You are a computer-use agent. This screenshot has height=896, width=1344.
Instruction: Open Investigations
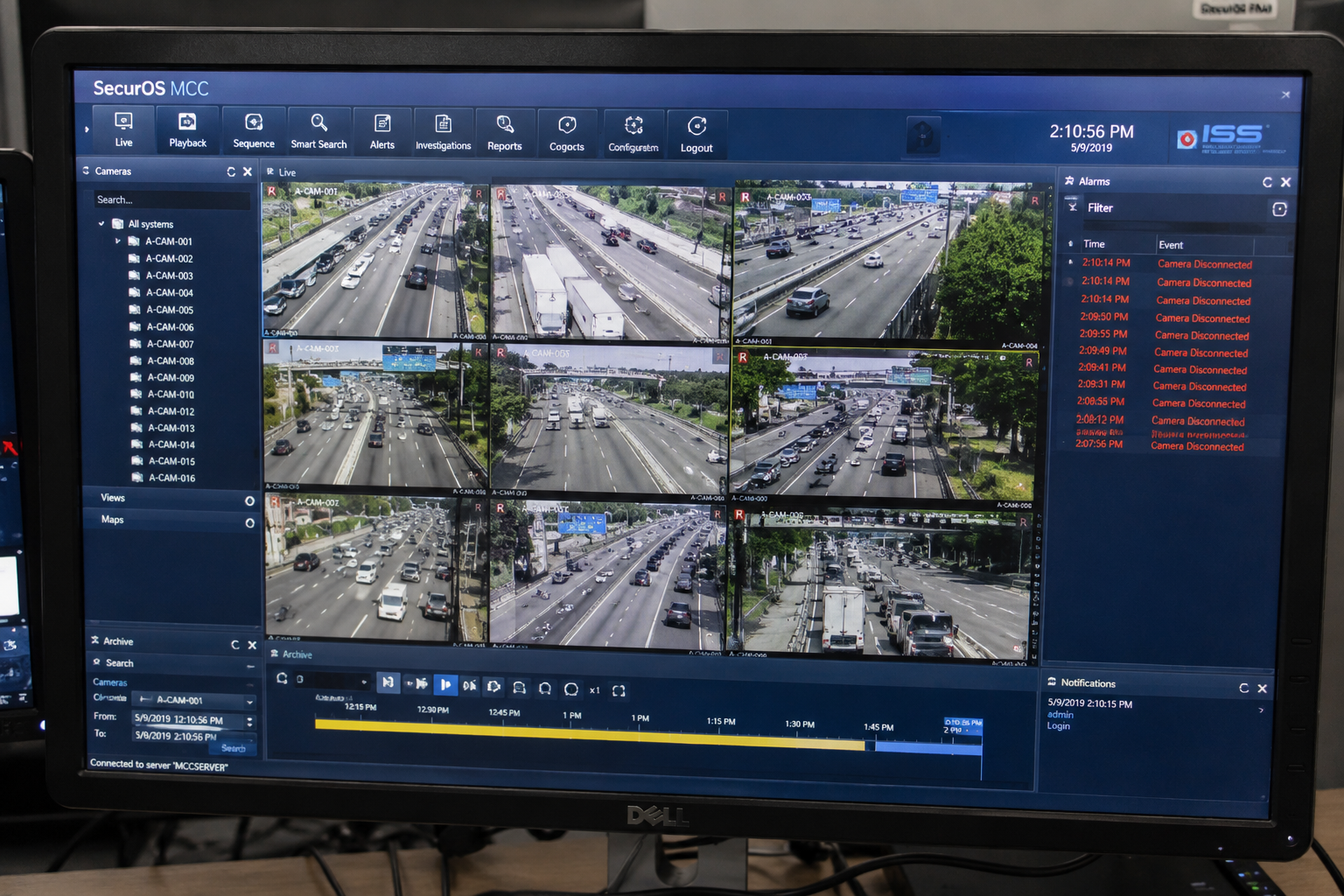444,134
